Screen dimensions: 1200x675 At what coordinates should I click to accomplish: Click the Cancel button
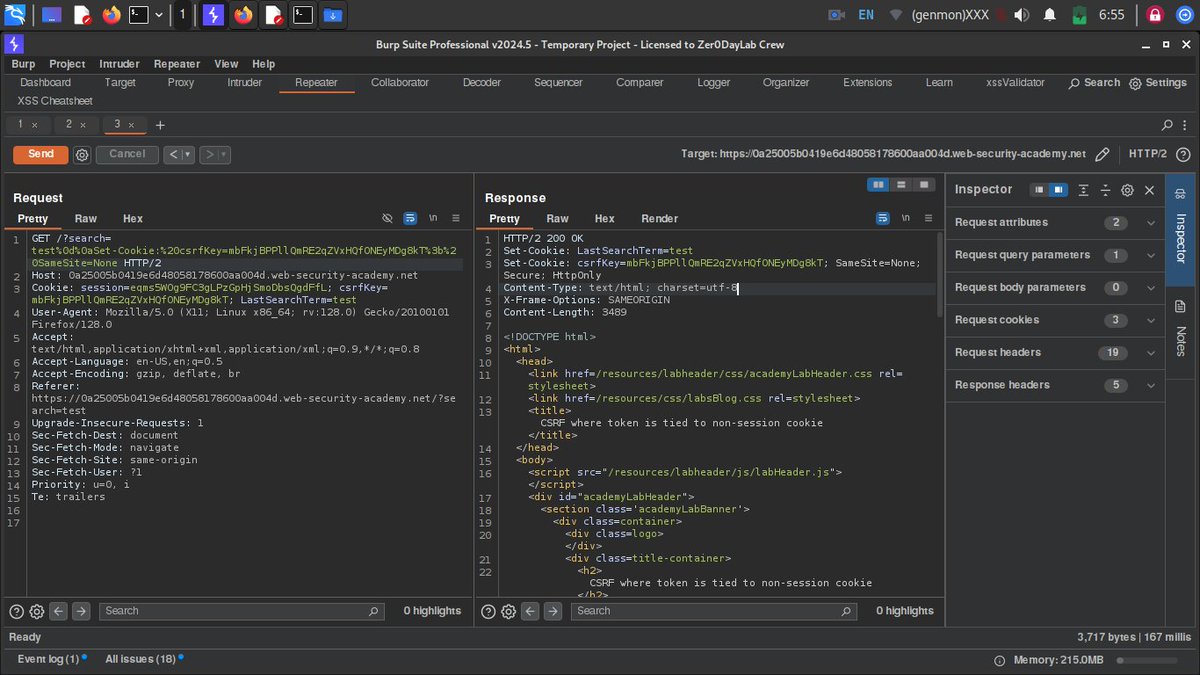[127, 154]
